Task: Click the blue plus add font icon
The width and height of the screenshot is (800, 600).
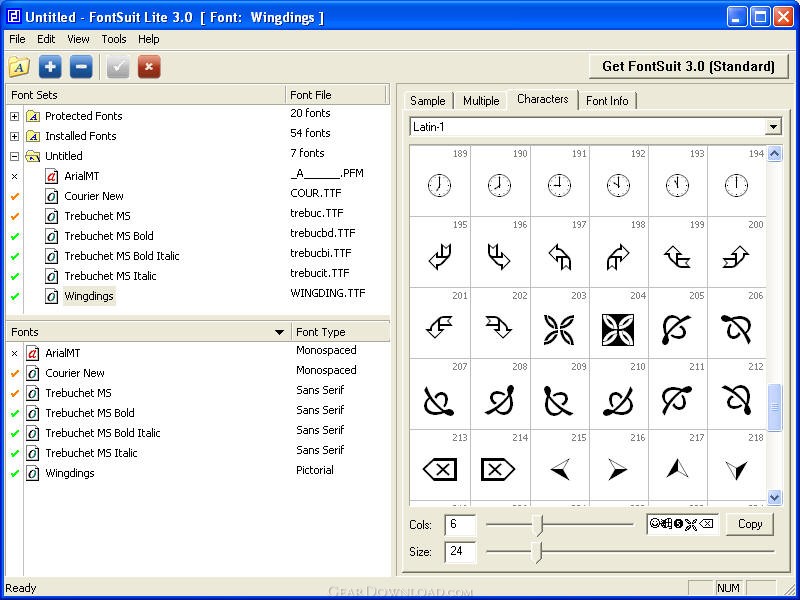Action: pyautogui.click(x=50, y=67)
